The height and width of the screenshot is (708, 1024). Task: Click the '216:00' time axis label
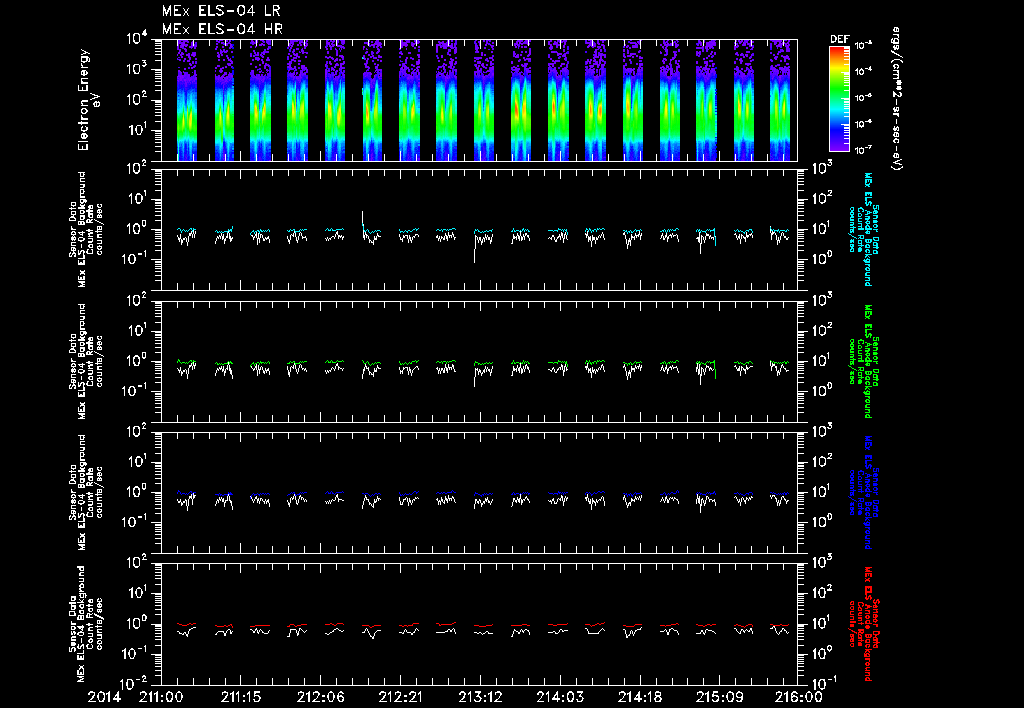pos(799,697)
